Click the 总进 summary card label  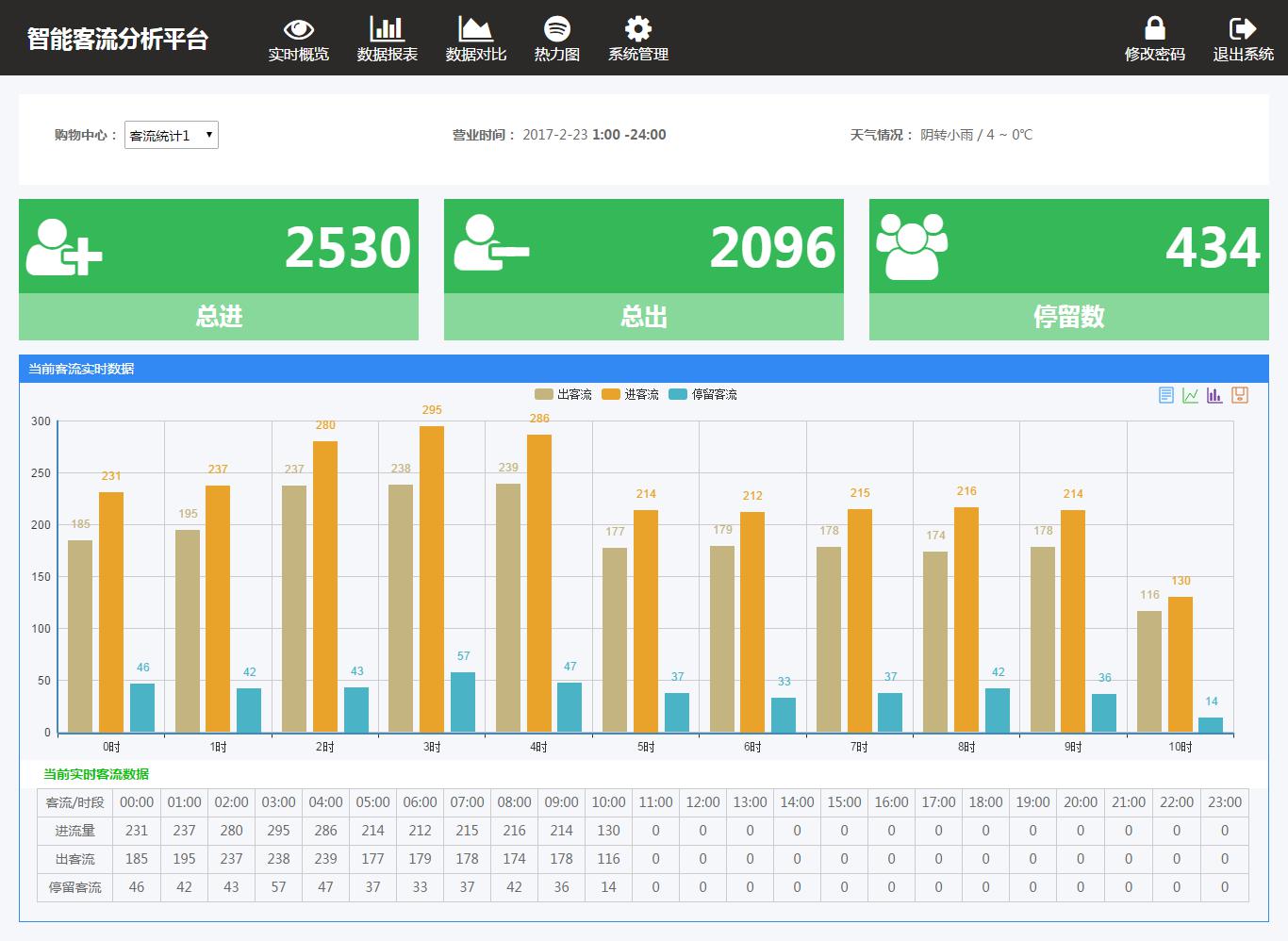[219, 317]
